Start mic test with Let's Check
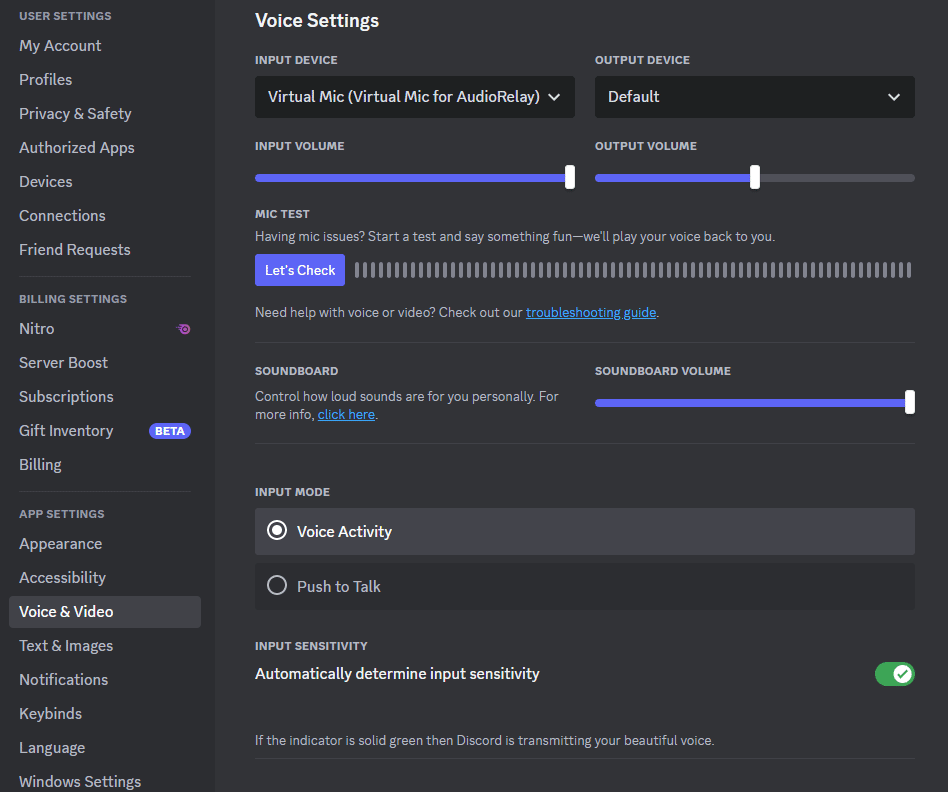The image size is (948, 792). tap(300, 270)
